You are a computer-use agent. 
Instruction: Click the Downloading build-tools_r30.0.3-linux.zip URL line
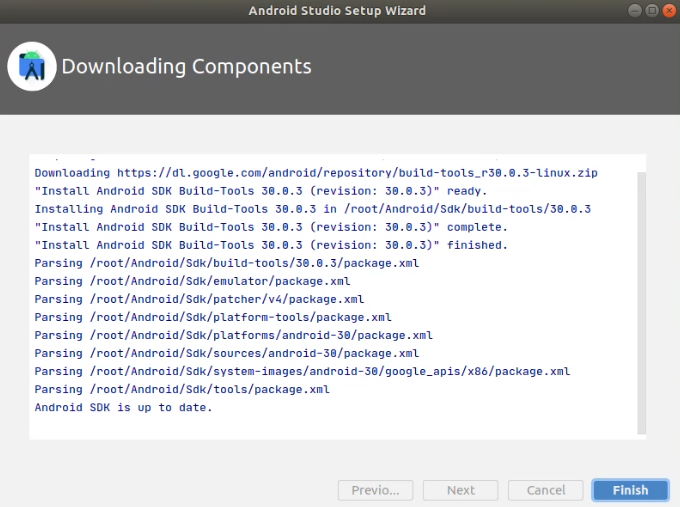pyautogui.click(x=316, y=173)
